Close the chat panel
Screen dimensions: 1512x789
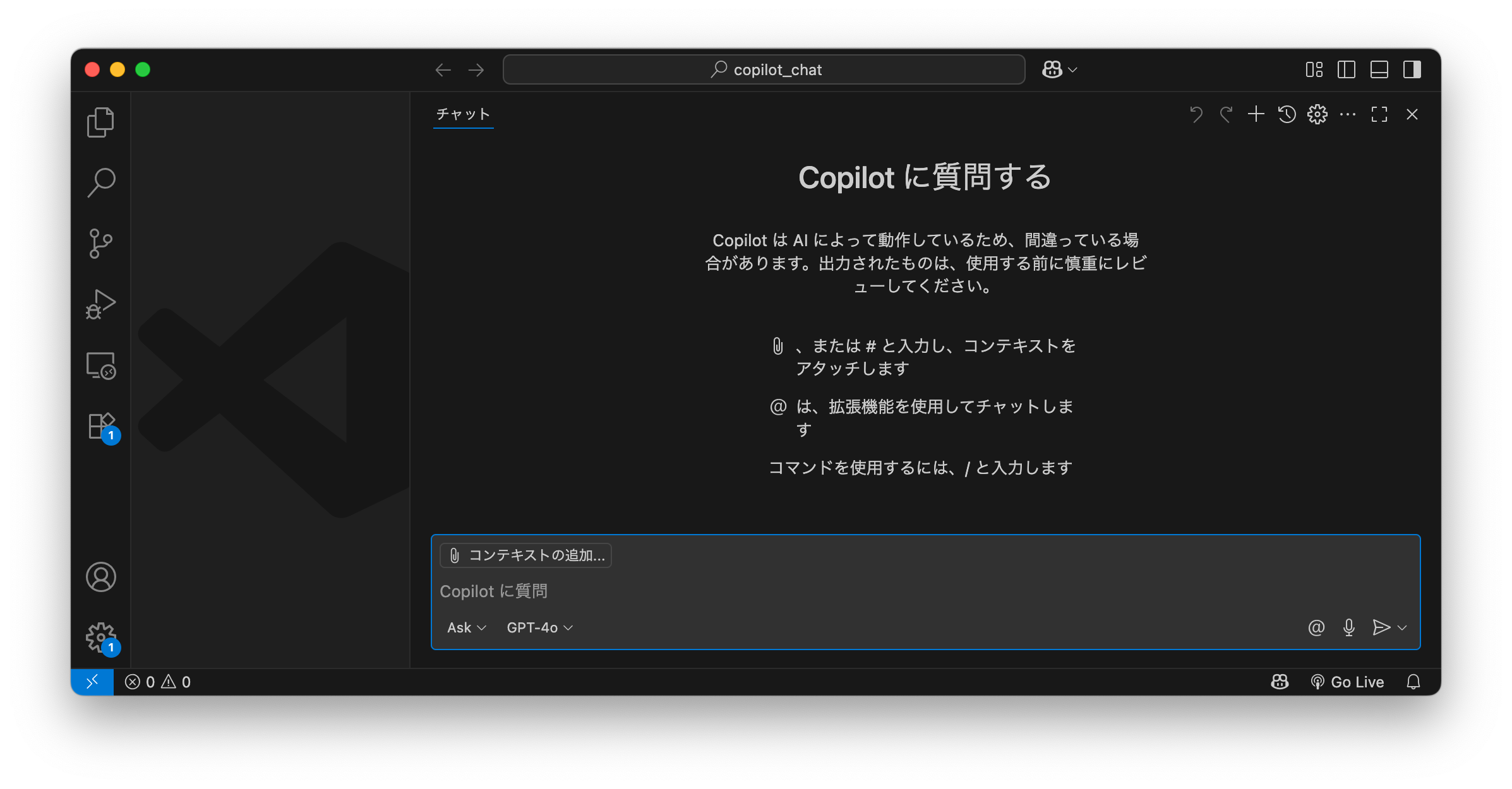click(x=1412, y=114)
